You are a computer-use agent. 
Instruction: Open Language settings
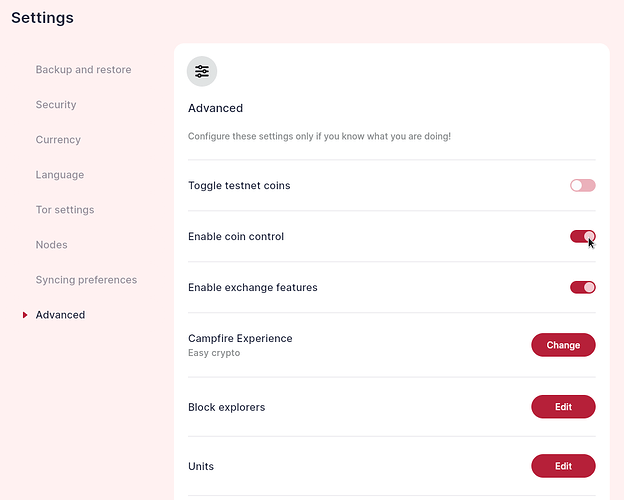(60, 175)
